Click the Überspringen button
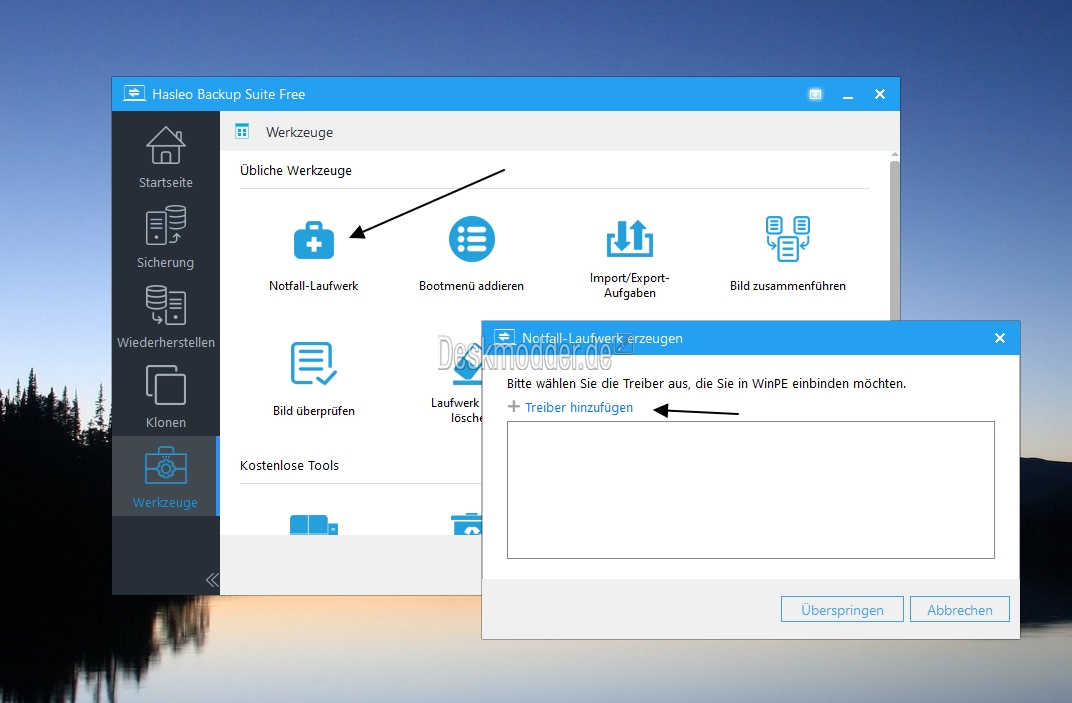This screenshot has height=703, width=1072. pos(842,609)
